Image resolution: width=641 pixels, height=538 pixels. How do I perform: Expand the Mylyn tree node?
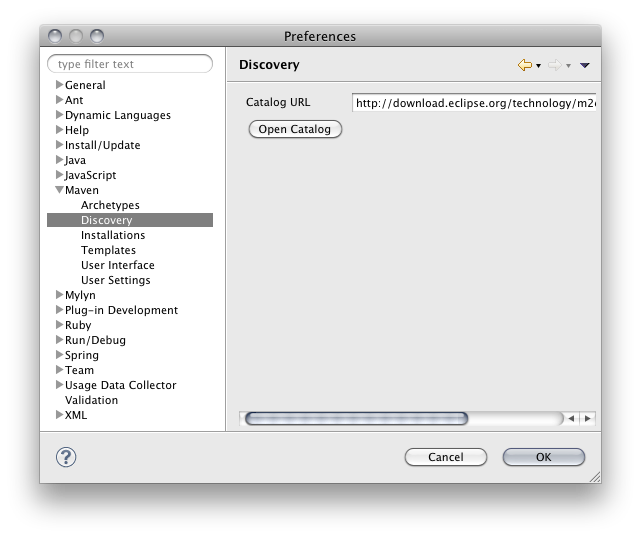pyautogui.click(x=59, y=295)
